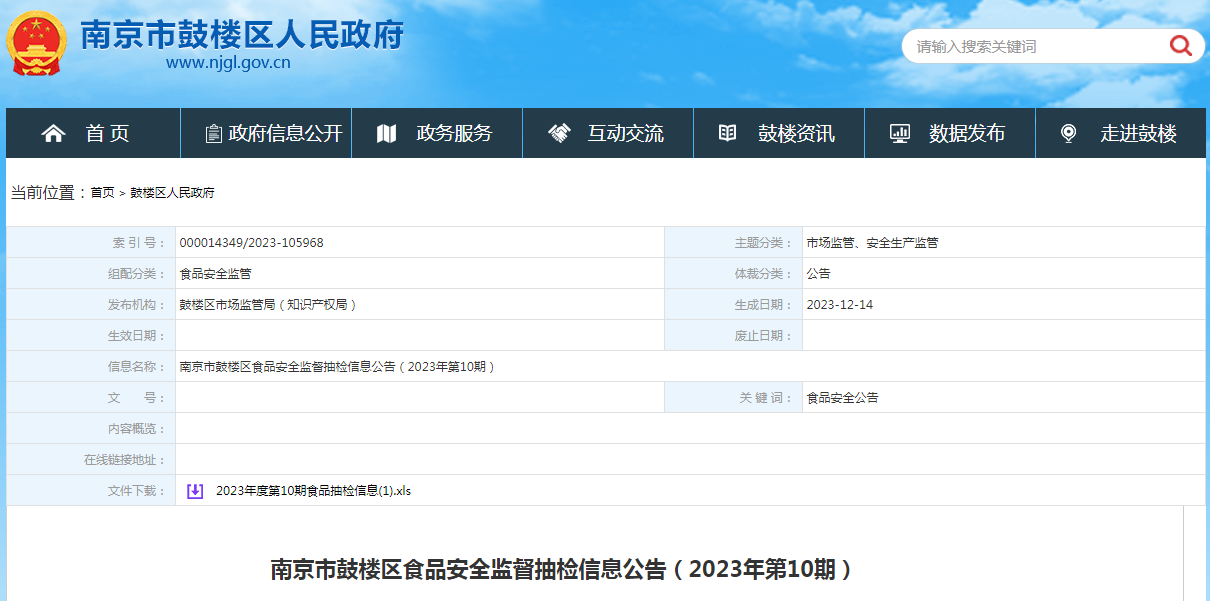Click the handshake icon beside 互动交流
1210x601 pixels.
point(559,133)
